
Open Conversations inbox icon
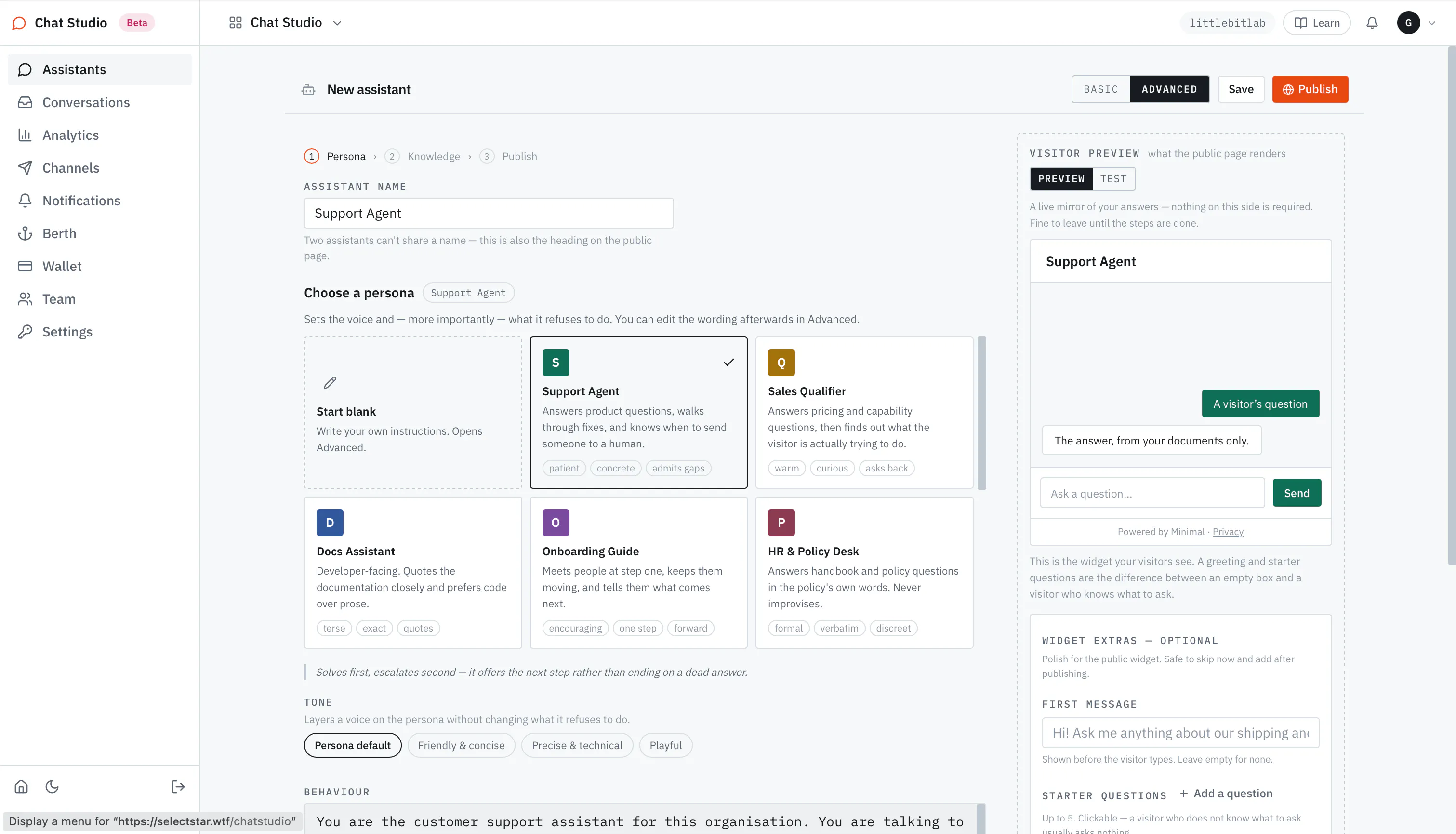pos(25,102)
